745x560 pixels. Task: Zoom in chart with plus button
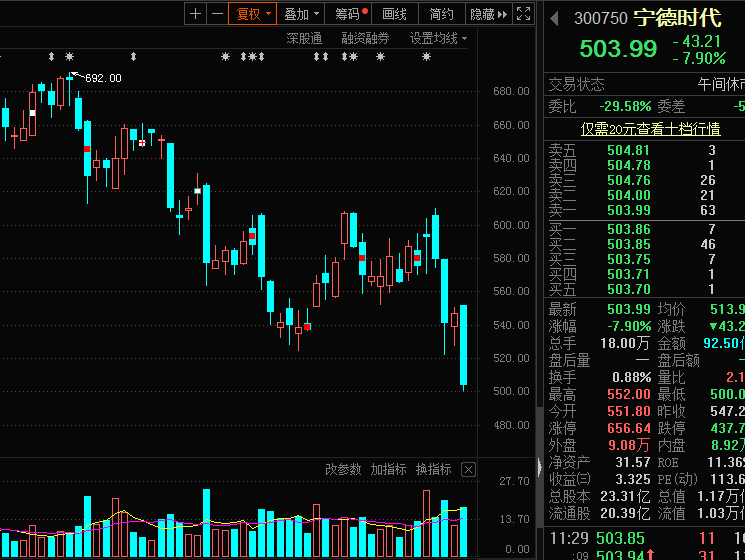pos(195,14)
